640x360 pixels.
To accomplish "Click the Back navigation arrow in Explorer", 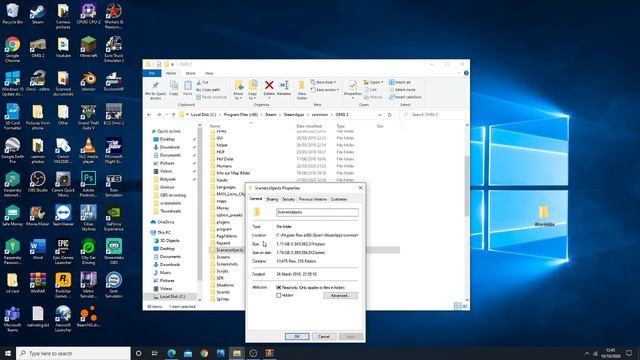I will 149,115.
